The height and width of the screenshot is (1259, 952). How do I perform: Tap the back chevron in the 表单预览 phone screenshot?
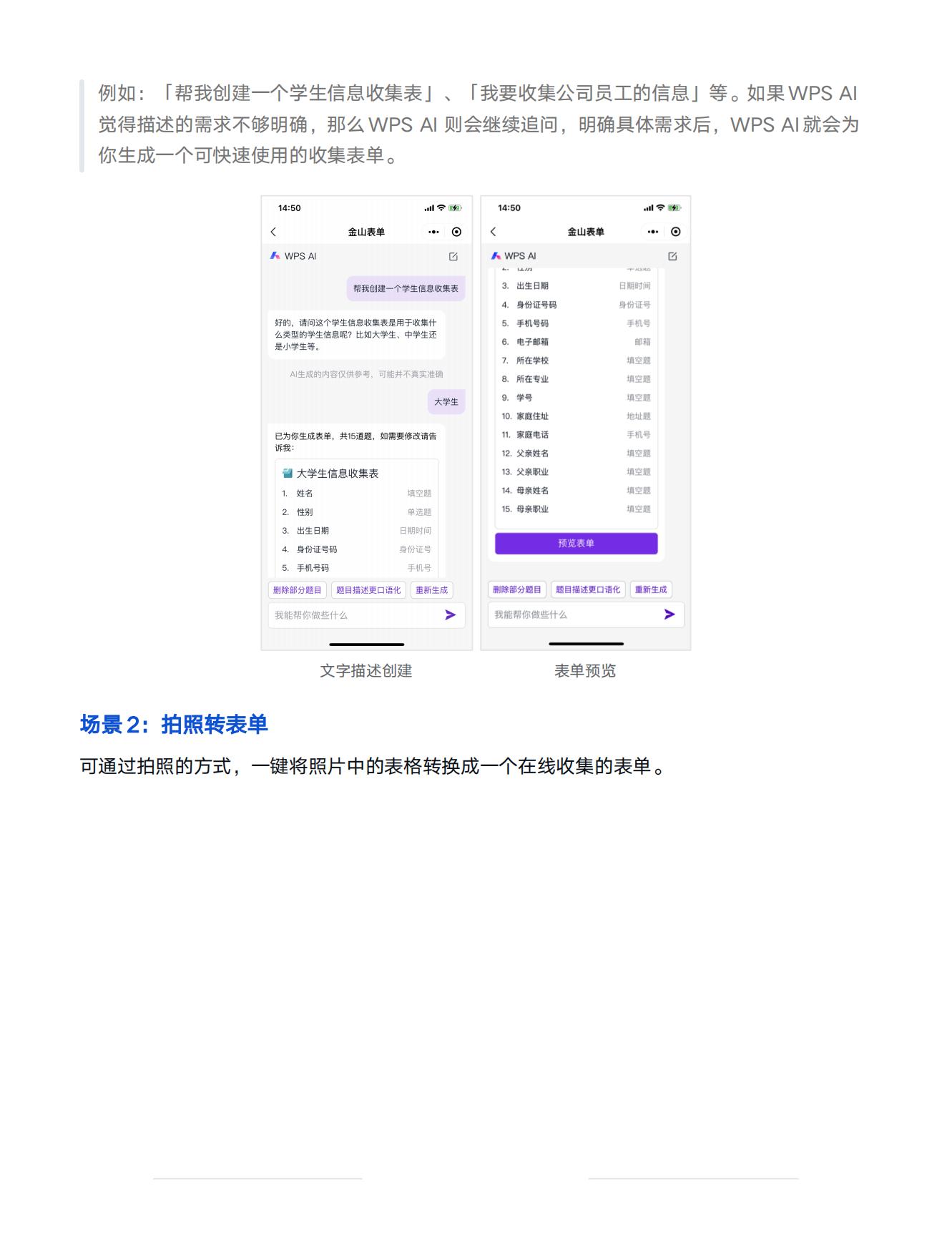coord(493,232)
